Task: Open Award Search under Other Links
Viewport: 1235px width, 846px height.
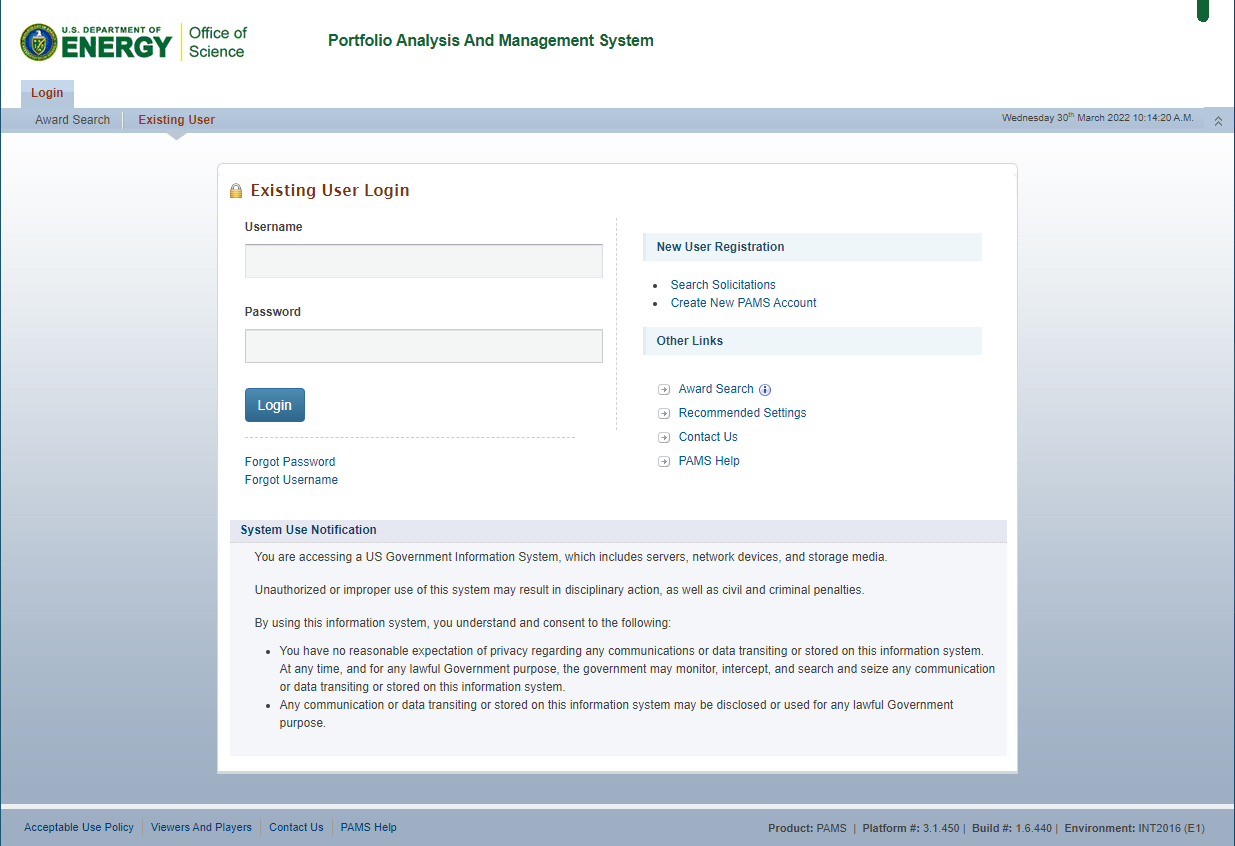Action: click(716, 389)
